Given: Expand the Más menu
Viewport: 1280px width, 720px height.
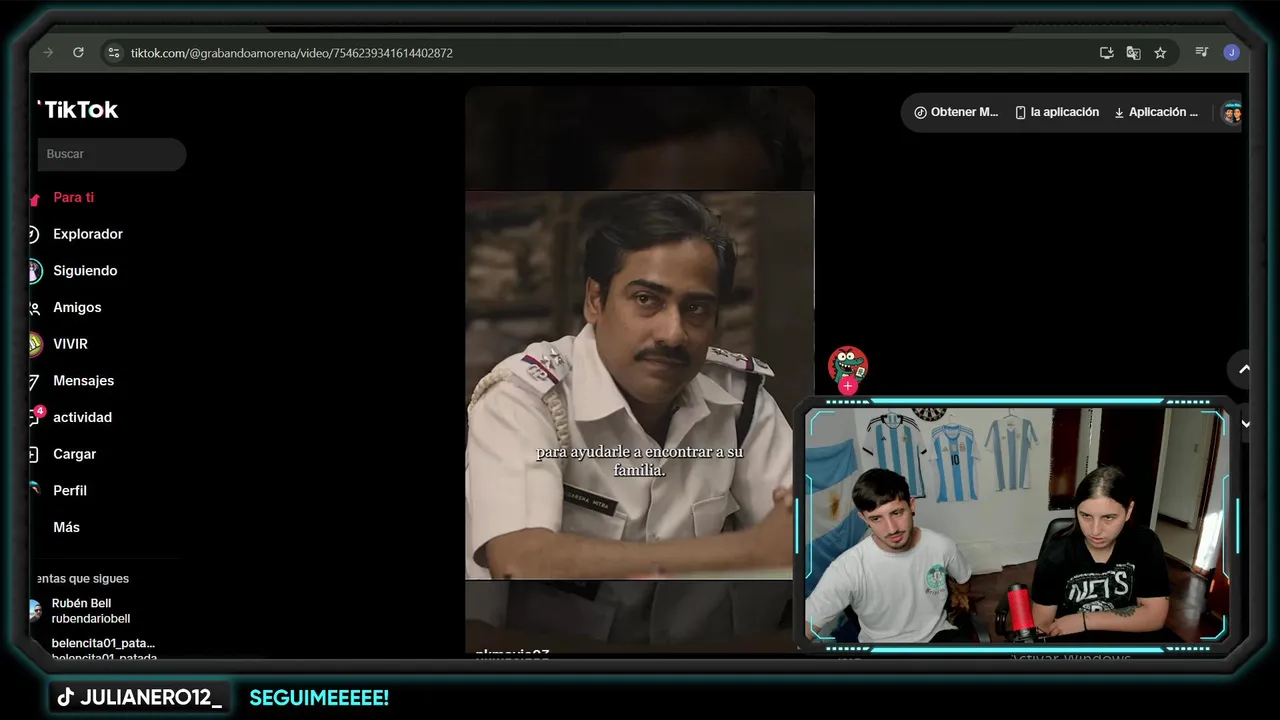Looking at the screenshot, I should point(66,527).
